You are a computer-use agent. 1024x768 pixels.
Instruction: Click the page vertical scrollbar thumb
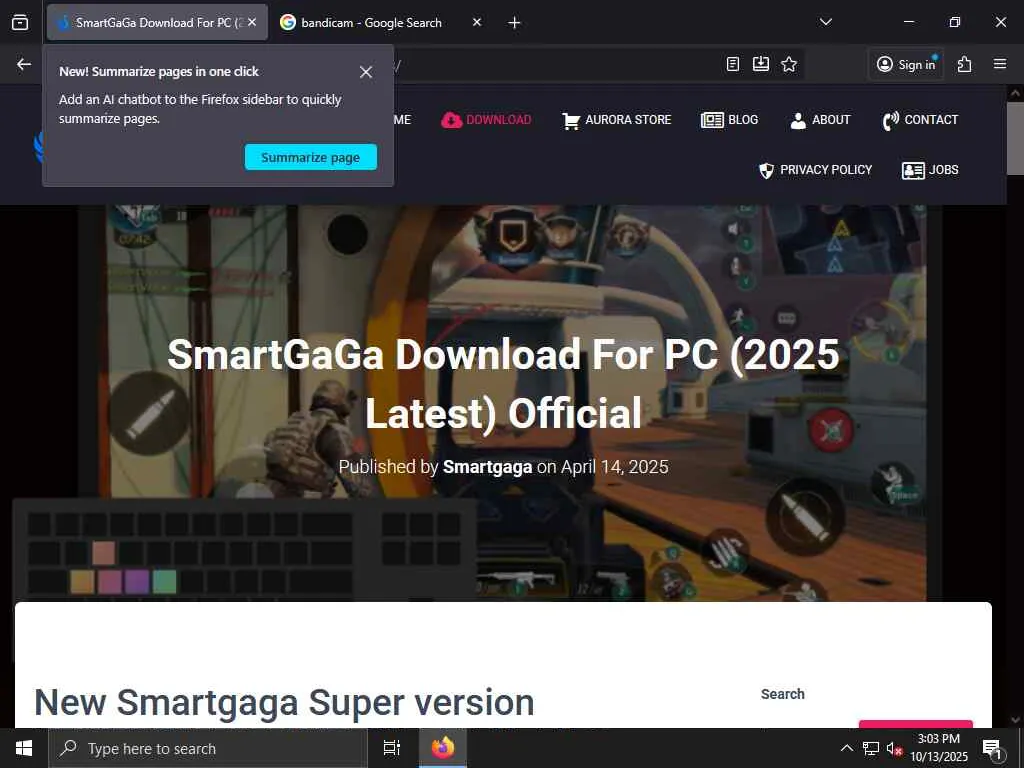[x=1015, y=138]
